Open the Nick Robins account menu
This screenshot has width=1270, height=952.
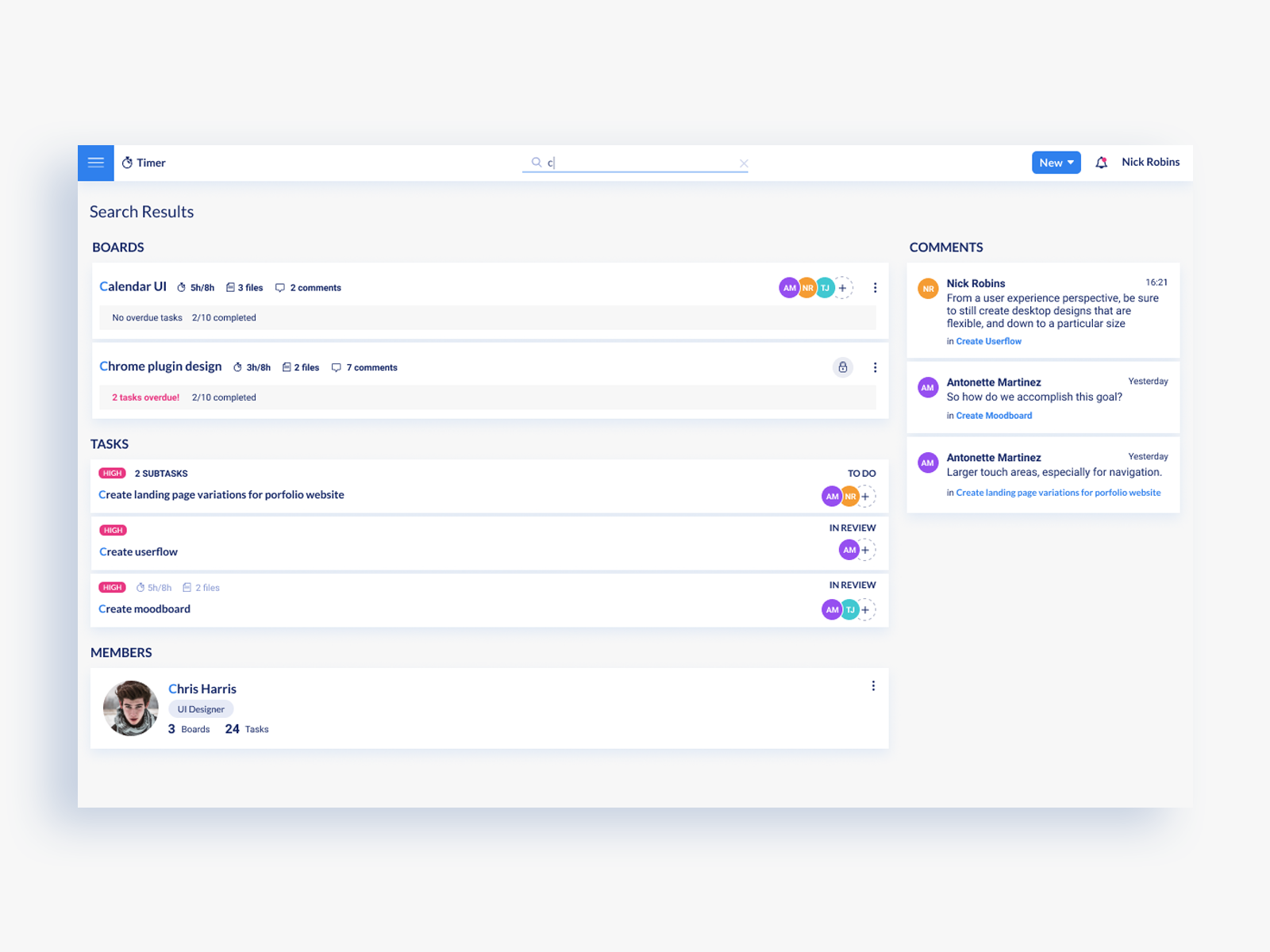point(1150,162)
